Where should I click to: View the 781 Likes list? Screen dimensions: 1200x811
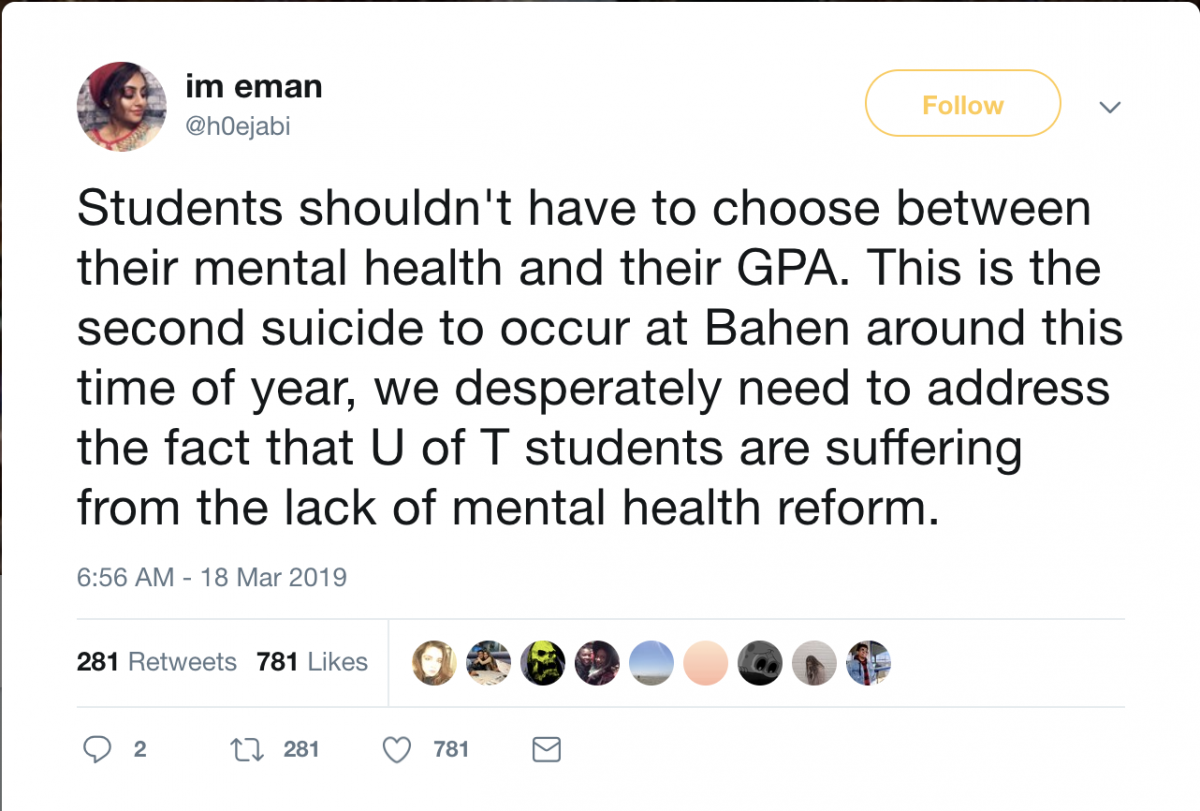coord(312,662)
